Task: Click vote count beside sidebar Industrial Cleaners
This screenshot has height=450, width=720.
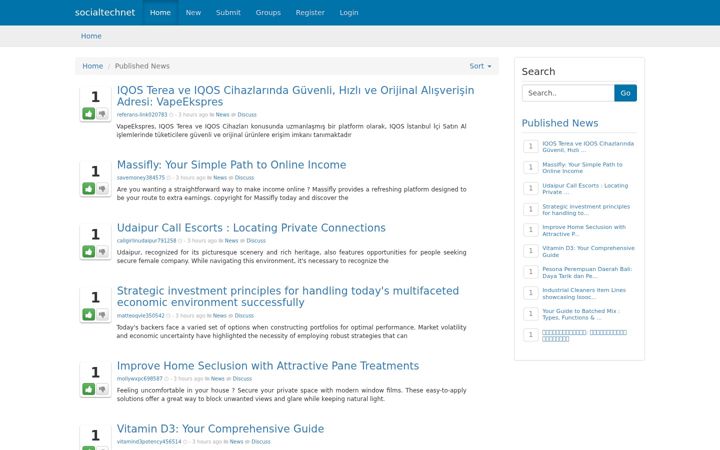Action: [x=531, y=293]
